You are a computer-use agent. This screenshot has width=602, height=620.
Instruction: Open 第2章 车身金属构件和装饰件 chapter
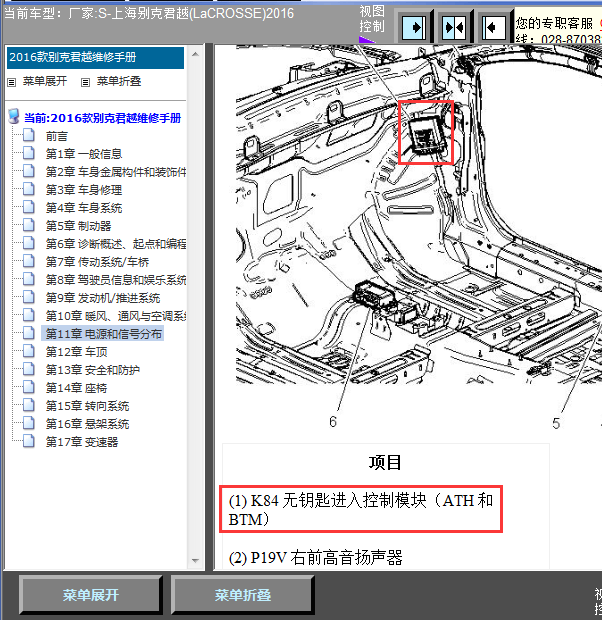(115, 172)
